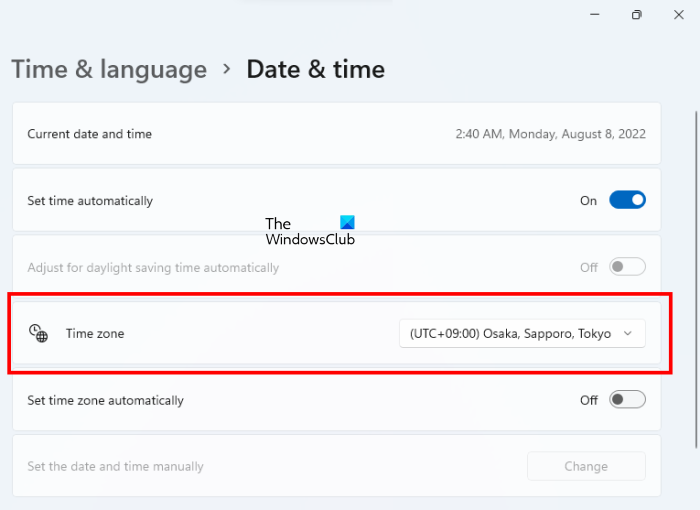The height and width of the screenshot is (510, 700).
Task: Turn off Set time automatically switch
Action: pos(627,200)
